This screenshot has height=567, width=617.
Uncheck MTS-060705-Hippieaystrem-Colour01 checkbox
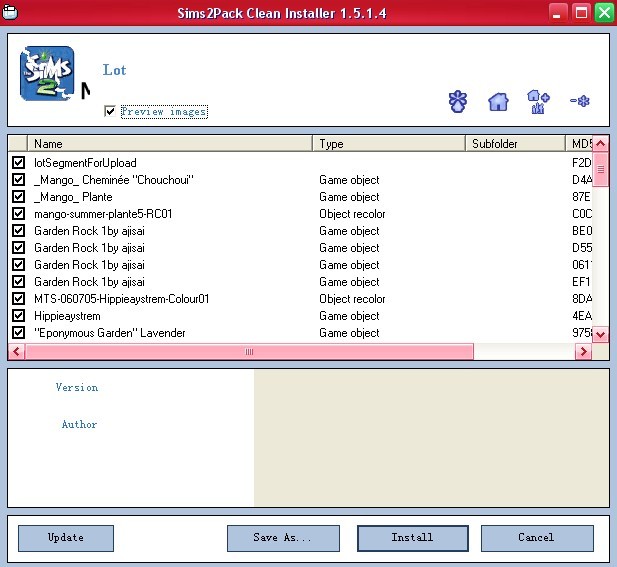click(x=18, y=299)
